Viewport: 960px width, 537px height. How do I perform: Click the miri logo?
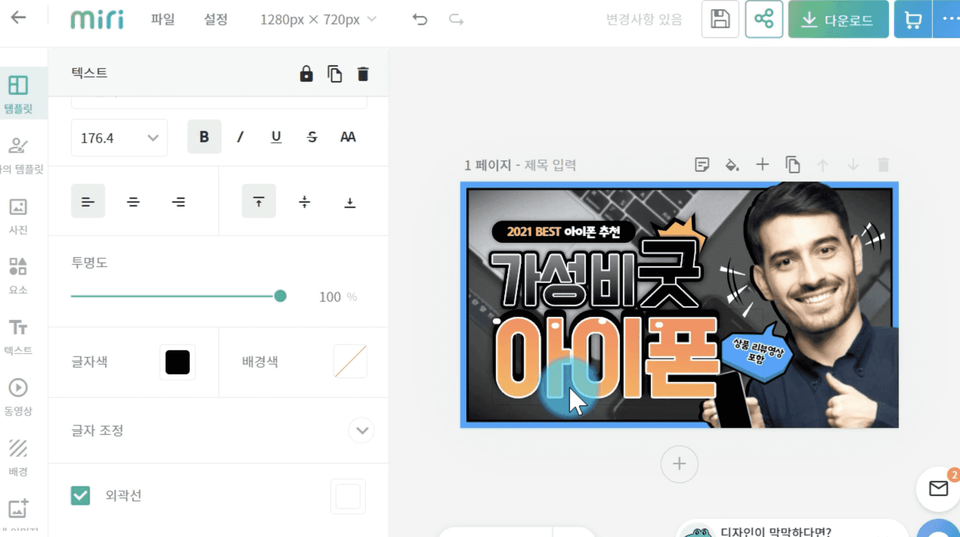pyautogui.click(x=97, y=20)
